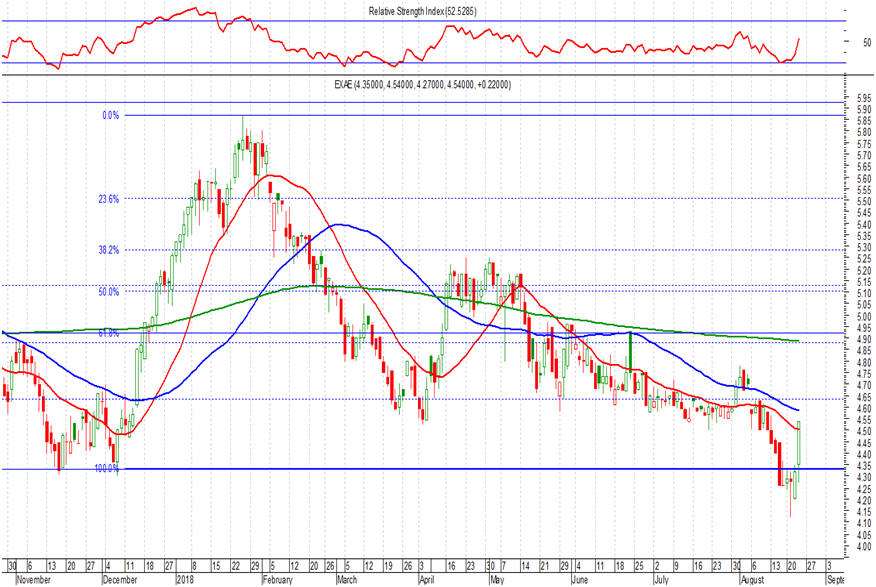This screenshot has width=876, height=587.
Task: Select the EXAE price chart title
Action: coord(422,86)
